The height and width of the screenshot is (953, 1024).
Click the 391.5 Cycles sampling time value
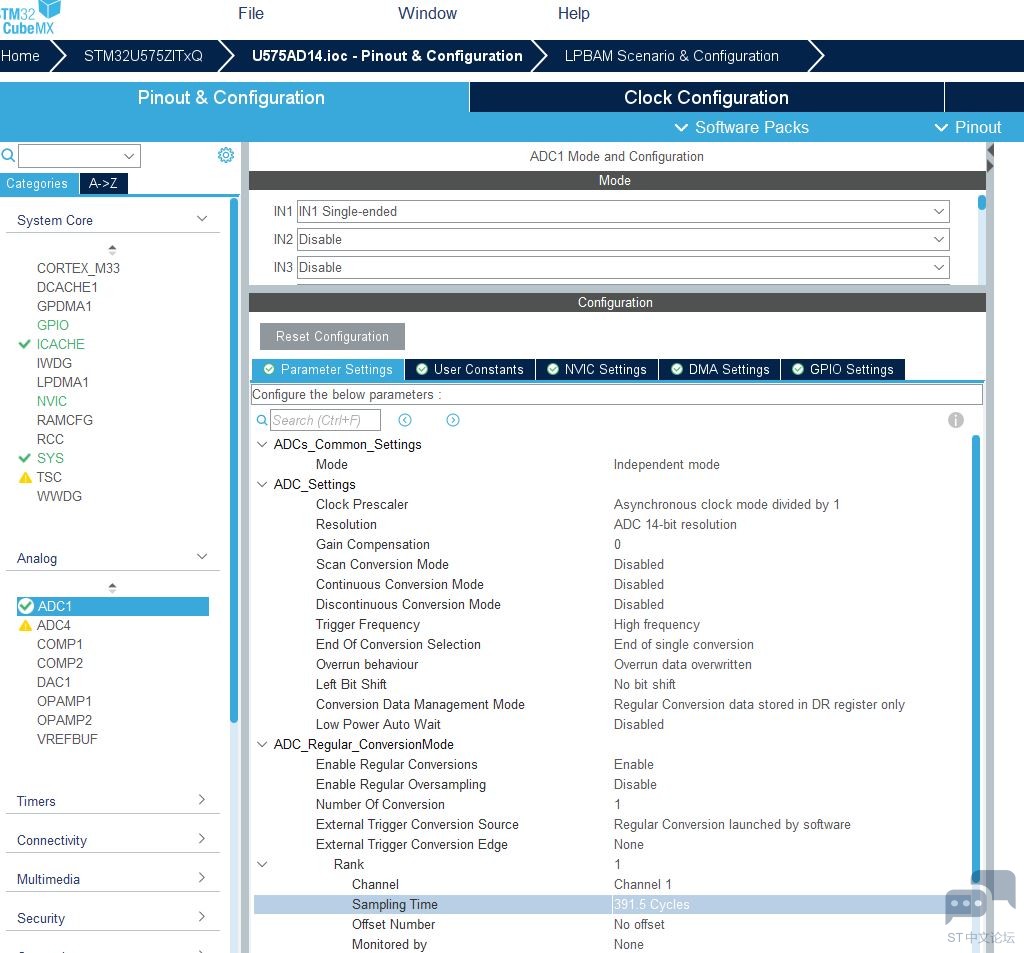click(652, 905)
